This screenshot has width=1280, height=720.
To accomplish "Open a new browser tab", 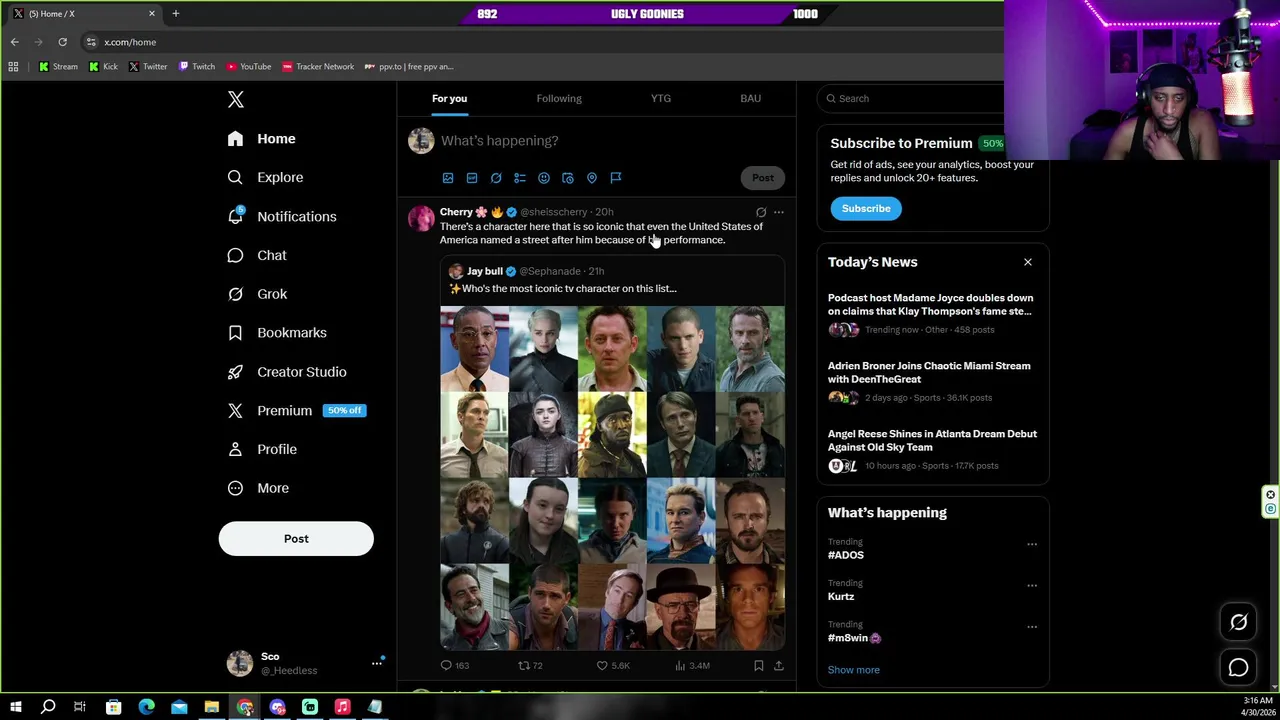I will coord(175,13).
